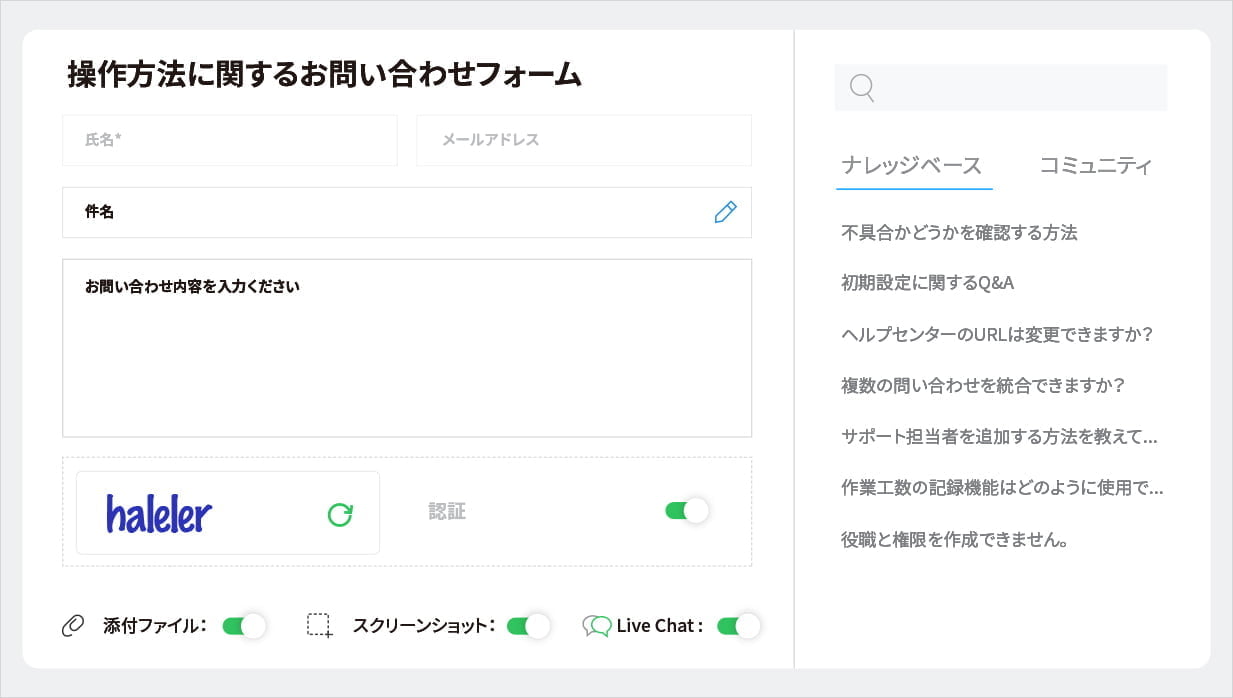Toggle the 認証 CAPTCHA switch off

click(x=686, y=510)
